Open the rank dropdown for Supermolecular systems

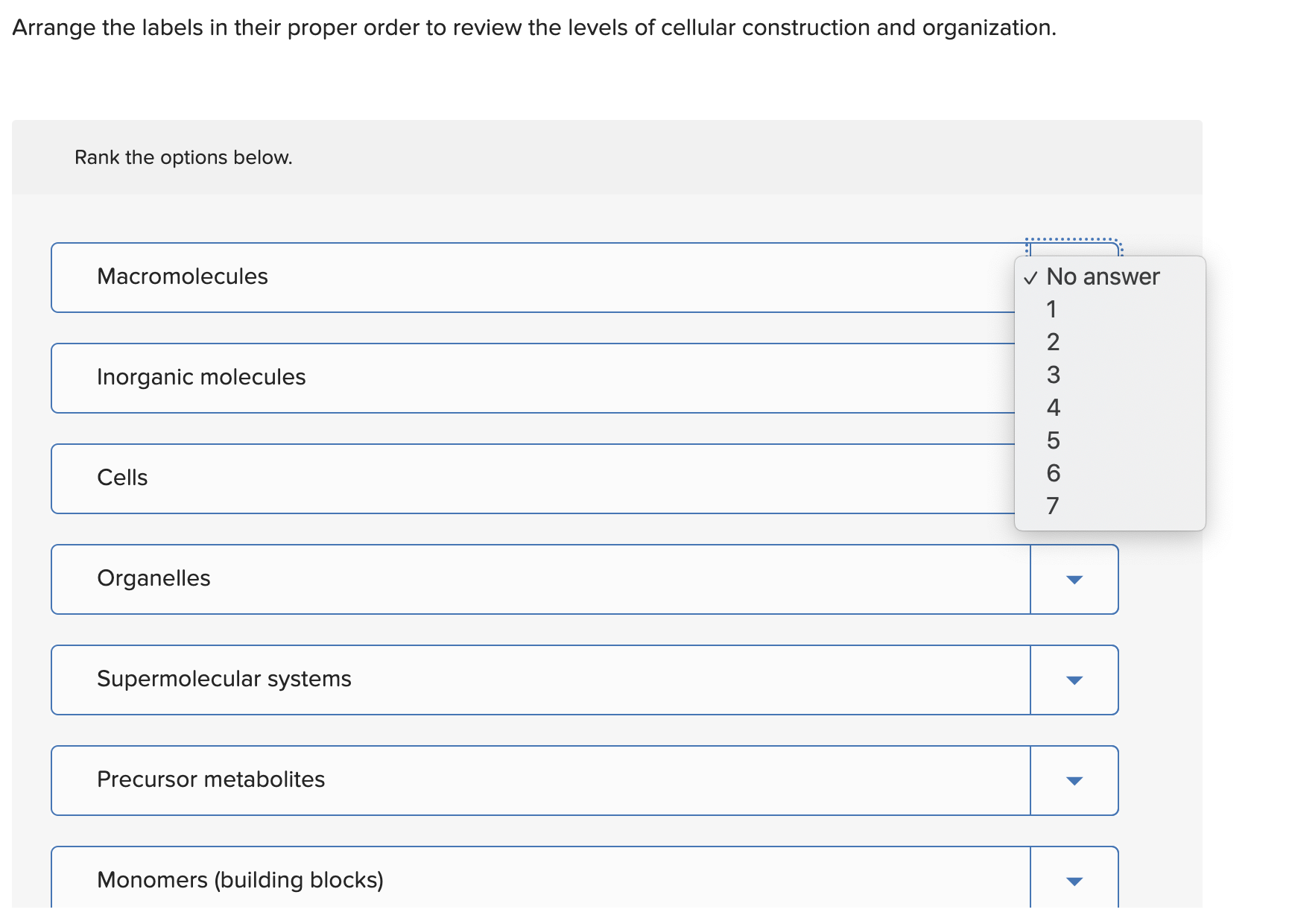(x=1074, y=680)
